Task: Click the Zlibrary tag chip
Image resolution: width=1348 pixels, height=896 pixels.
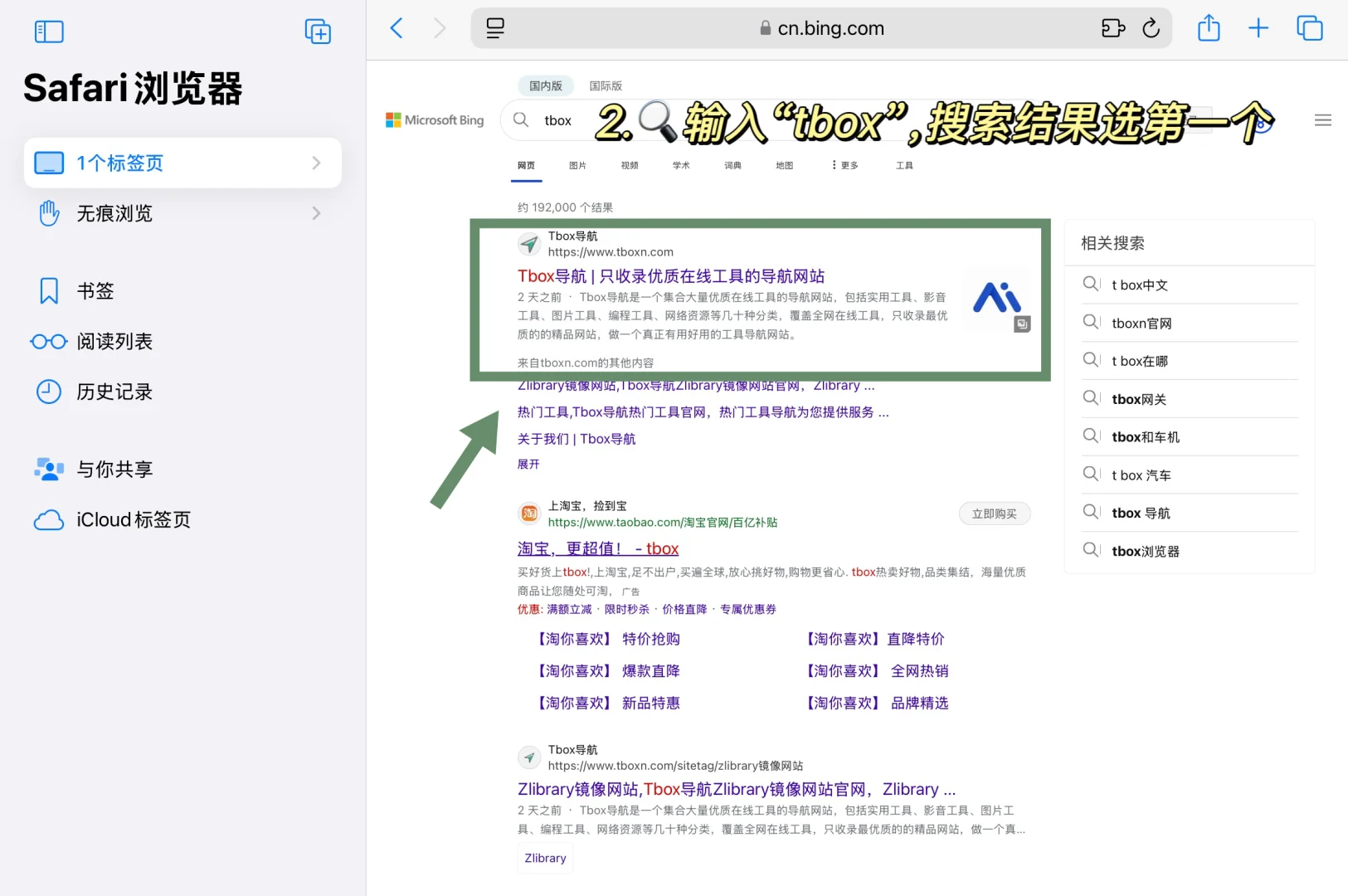Action: (x=545, y=858)
